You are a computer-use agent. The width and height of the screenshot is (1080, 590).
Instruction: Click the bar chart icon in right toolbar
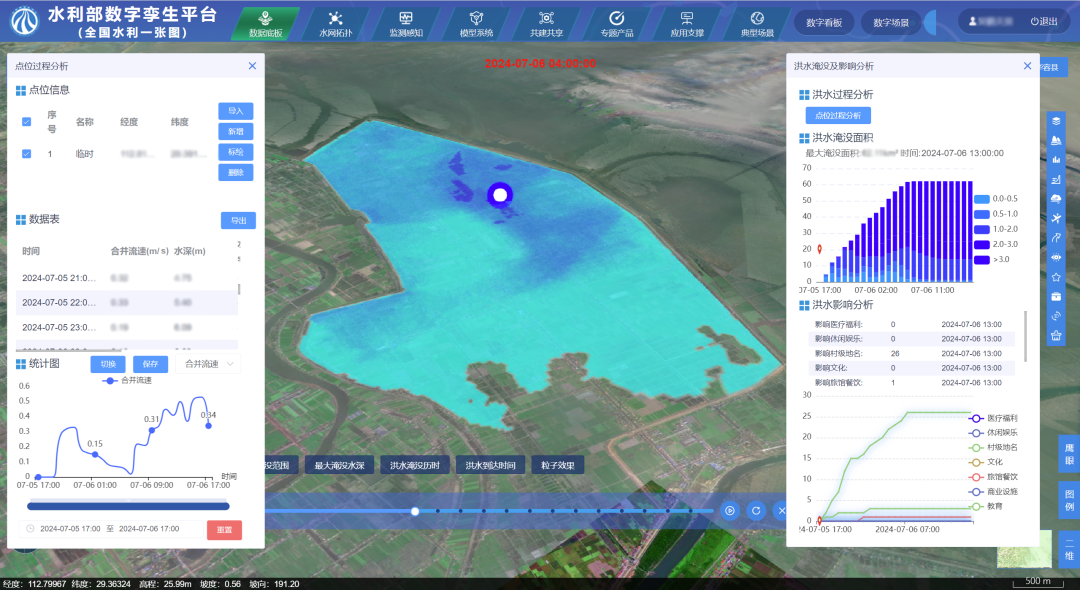click(1056, 160)
